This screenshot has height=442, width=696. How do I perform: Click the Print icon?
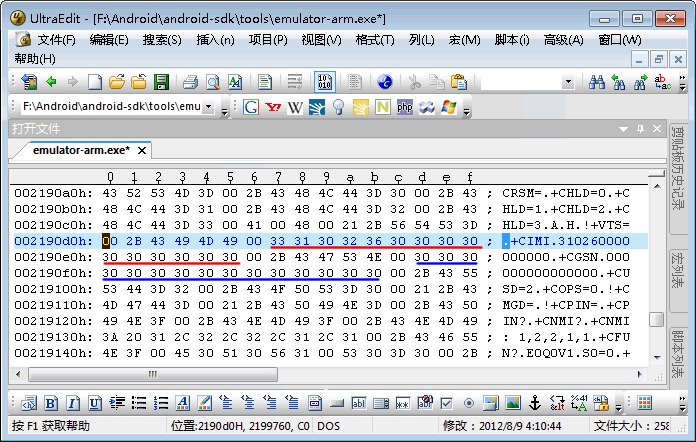click(x=190, y=82)
